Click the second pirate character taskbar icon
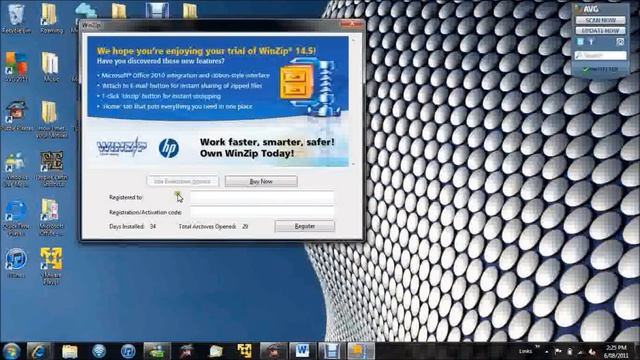640x360 pixels. coord(273,351)
